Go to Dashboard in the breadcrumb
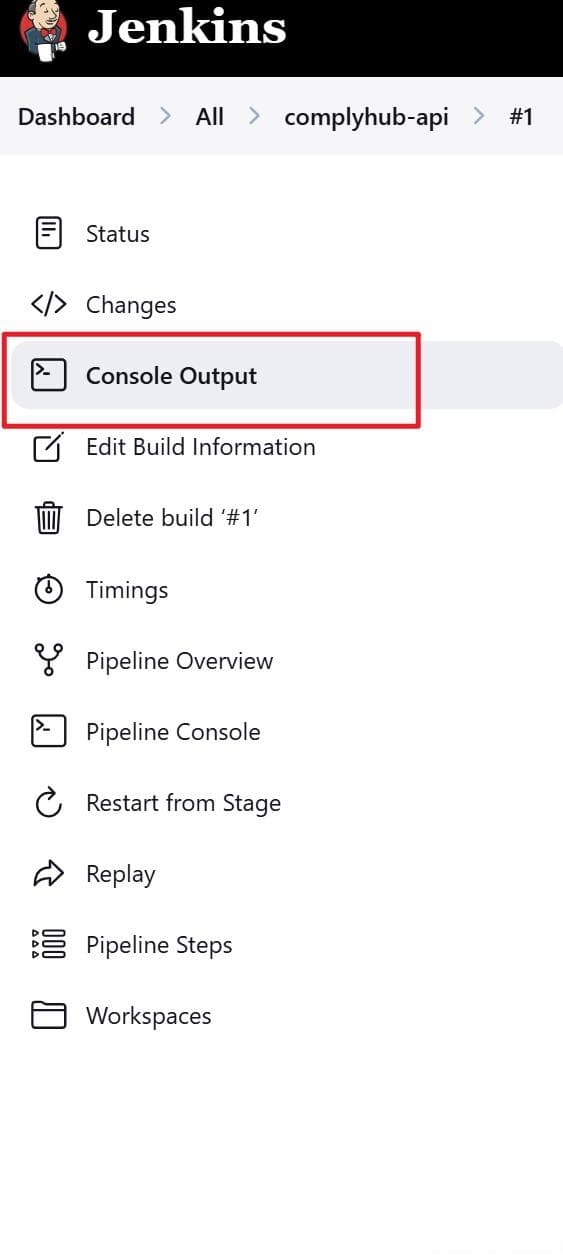 [76, 116]
